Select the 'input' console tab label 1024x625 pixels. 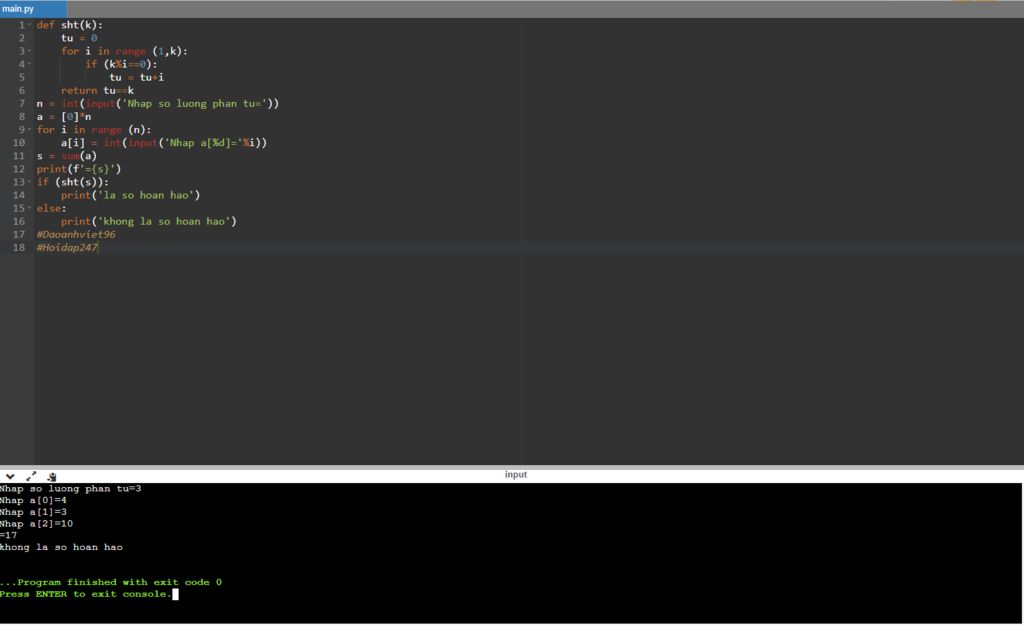[515, 475]
